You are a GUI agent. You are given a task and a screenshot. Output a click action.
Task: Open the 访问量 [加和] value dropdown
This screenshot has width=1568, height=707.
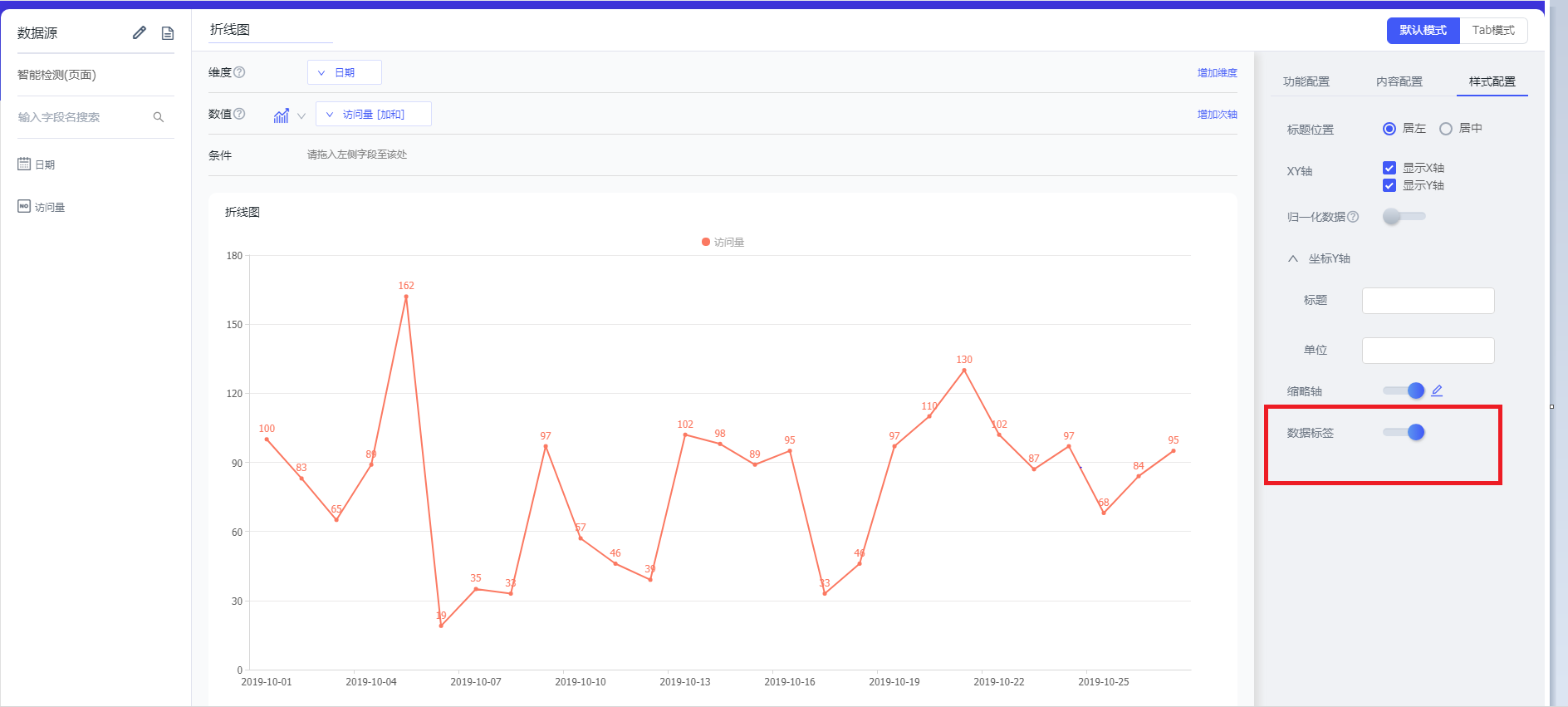pyautogui.click(x=373, y=115)
